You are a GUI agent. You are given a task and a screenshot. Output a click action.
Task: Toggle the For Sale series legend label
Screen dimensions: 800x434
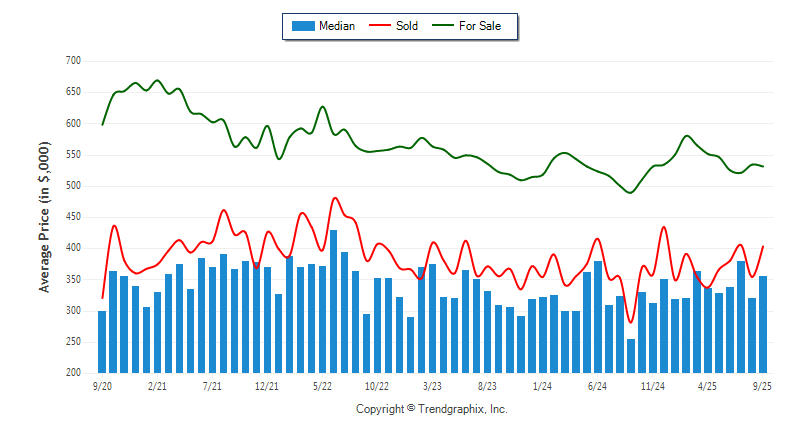coord(480,26)
